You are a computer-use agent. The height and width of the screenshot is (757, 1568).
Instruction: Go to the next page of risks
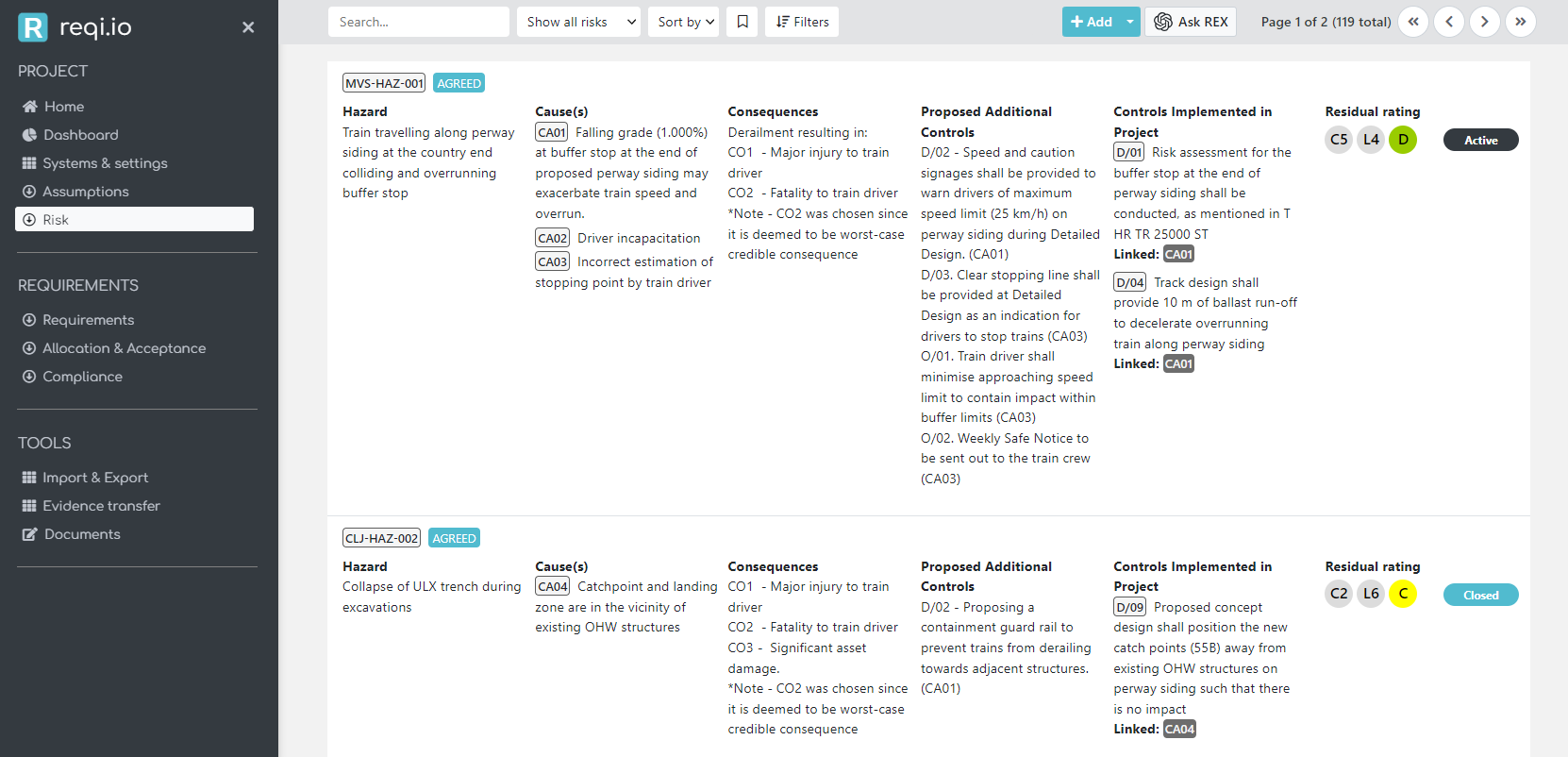pos(1484,22)
